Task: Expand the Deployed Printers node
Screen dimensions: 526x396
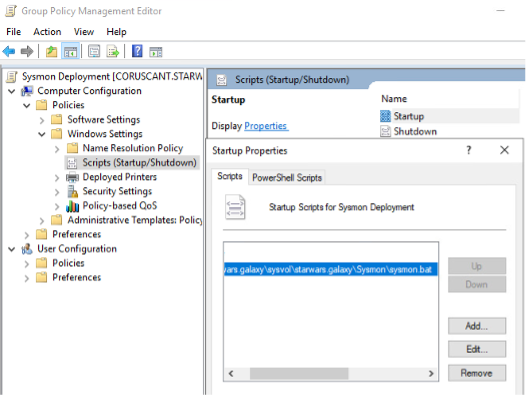Action: (57, 178)
